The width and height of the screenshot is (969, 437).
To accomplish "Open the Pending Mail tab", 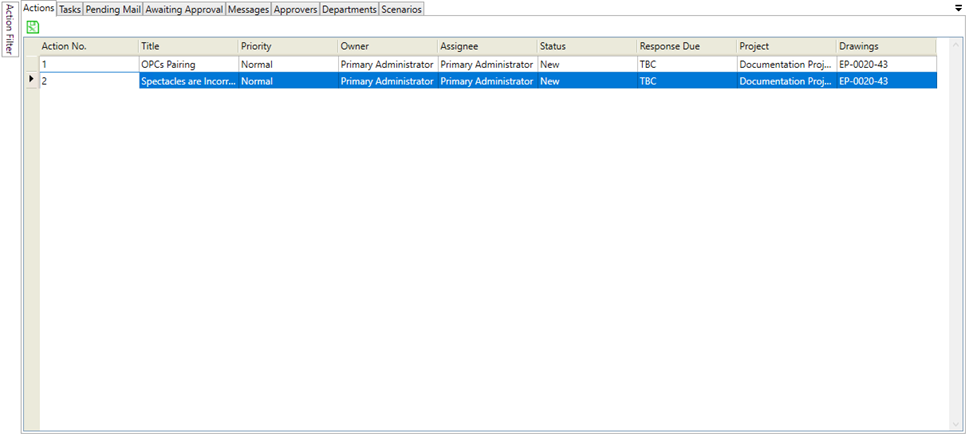I will pos(113,9).
